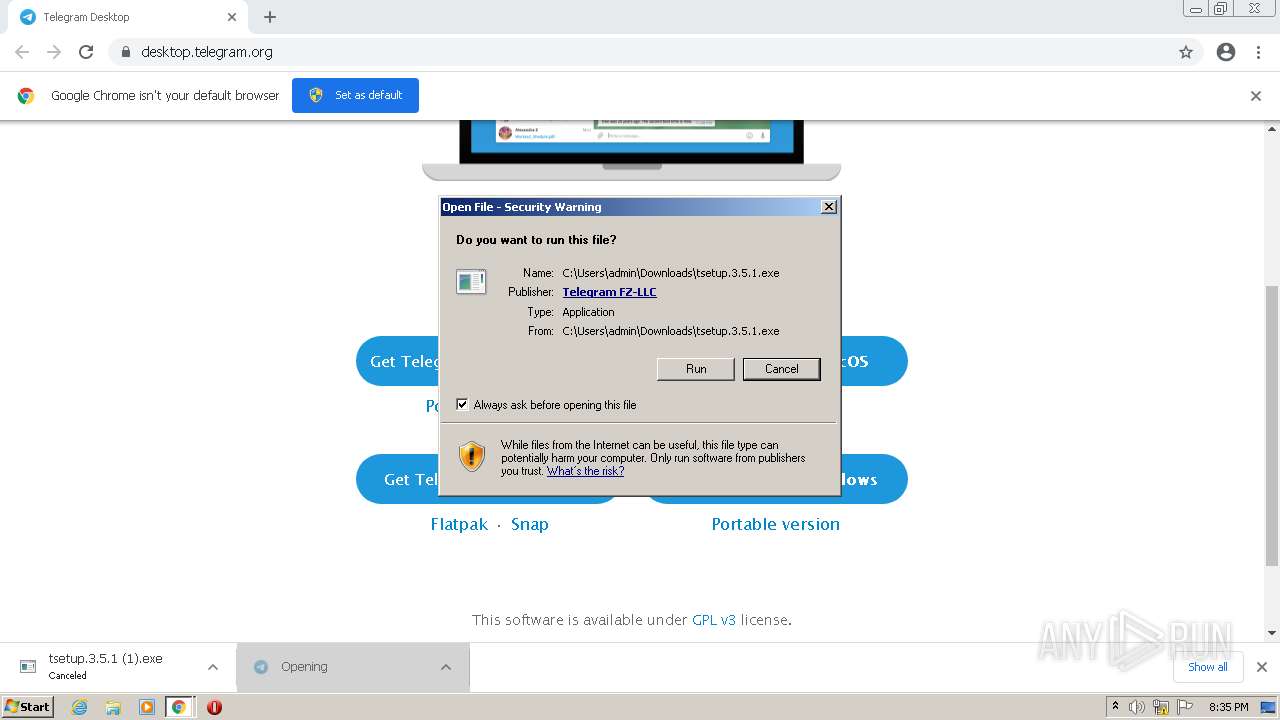Open the Flatpak link
The image size is (1280, 720).
pos(459,524)
